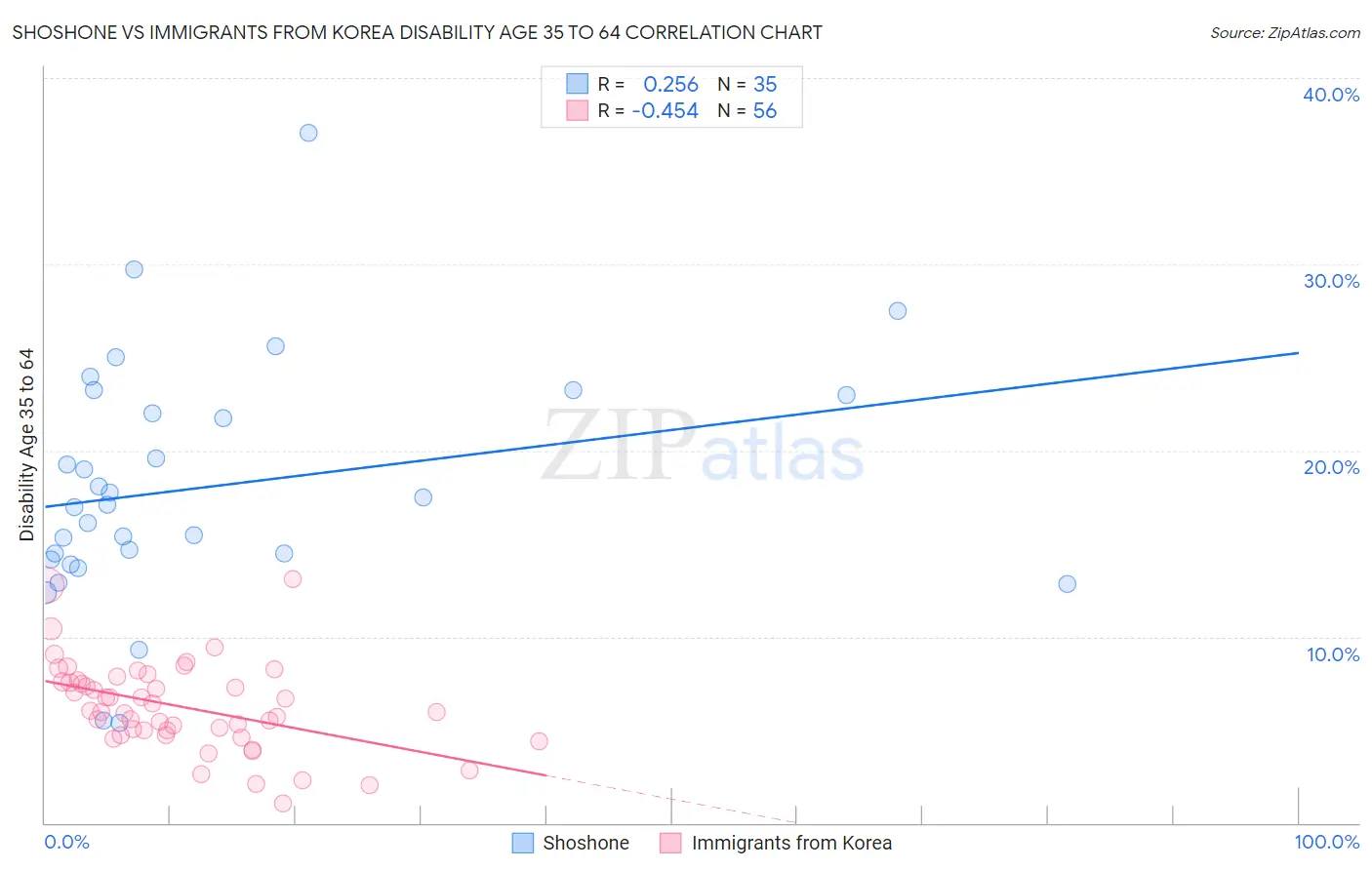Viewport: 1372px width, 870px height.
Task: Click the highest blue point near 37%
Action: 308,133
